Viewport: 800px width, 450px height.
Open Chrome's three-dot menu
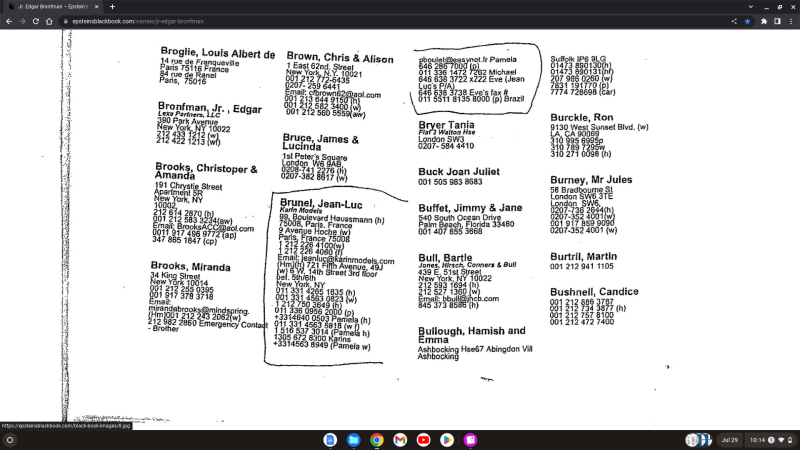point(791,21)
